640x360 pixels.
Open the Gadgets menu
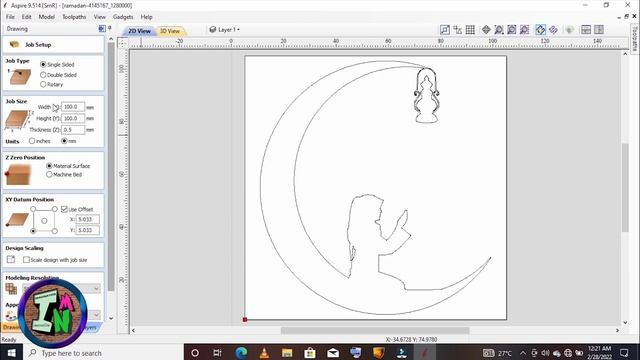(x=123, y=17)
